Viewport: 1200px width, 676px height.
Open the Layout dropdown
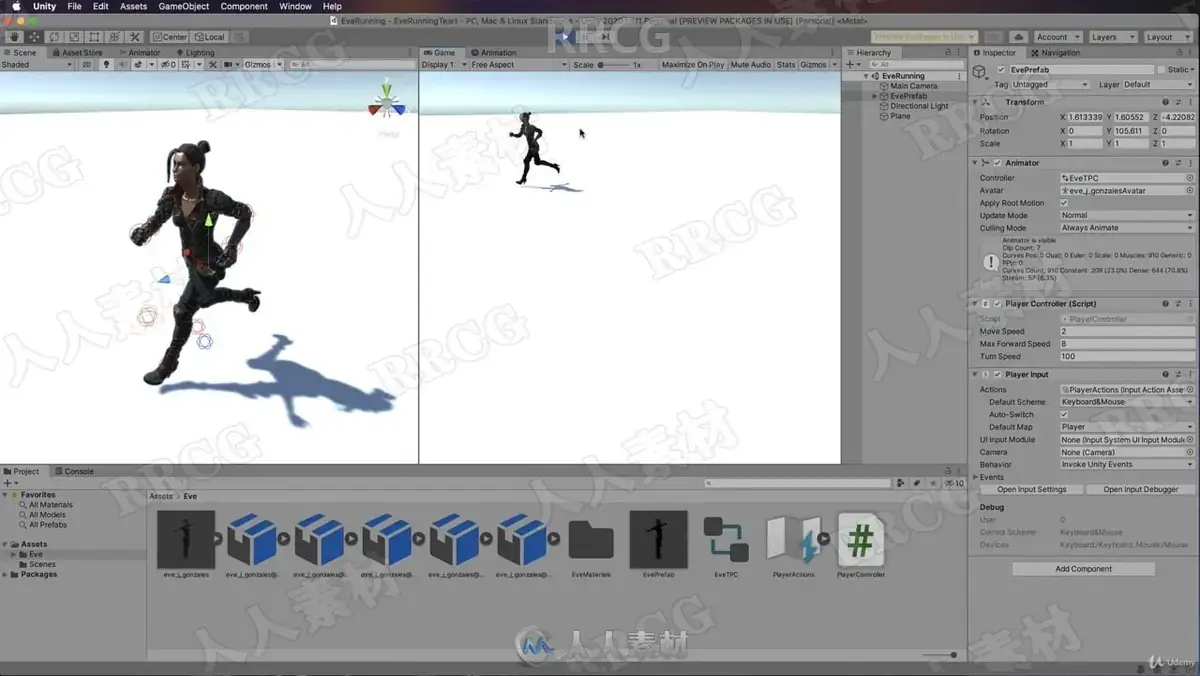coord(1167,37)
